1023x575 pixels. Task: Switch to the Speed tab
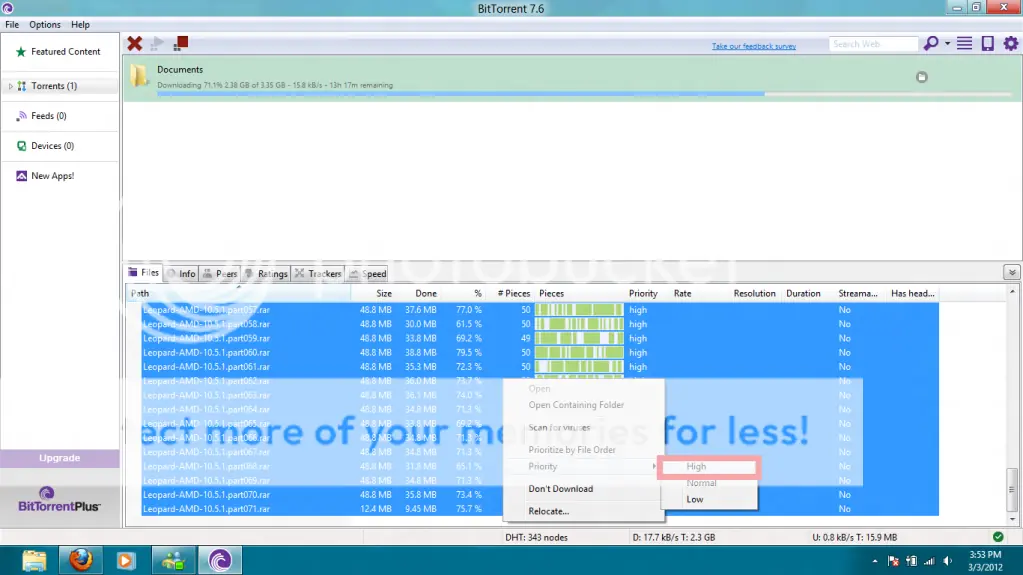368,274
